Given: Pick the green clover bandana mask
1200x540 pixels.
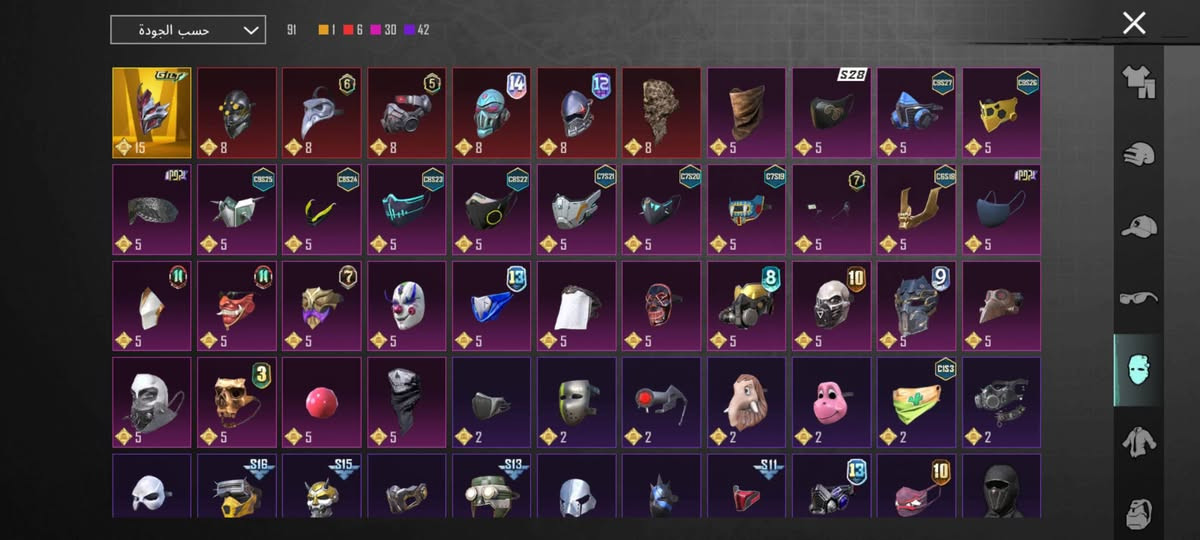Looking at the screenshot, I should (x=917, y=402).
